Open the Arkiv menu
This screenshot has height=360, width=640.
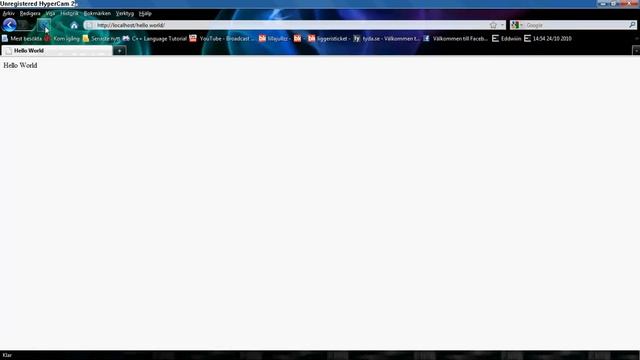click(9, 13)
